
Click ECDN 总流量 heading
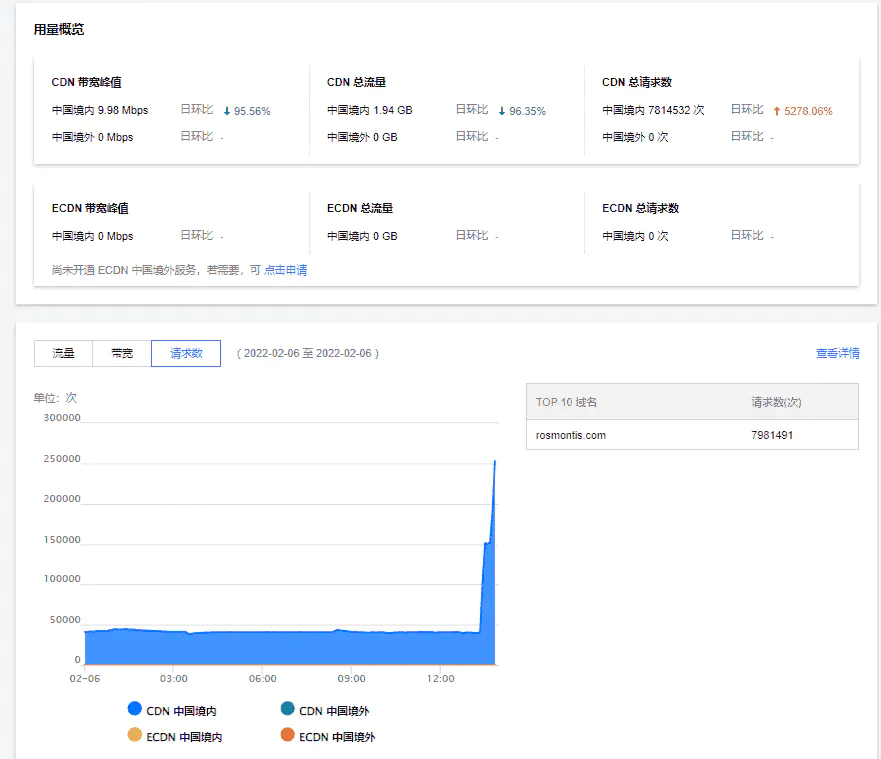pos(360,208)
